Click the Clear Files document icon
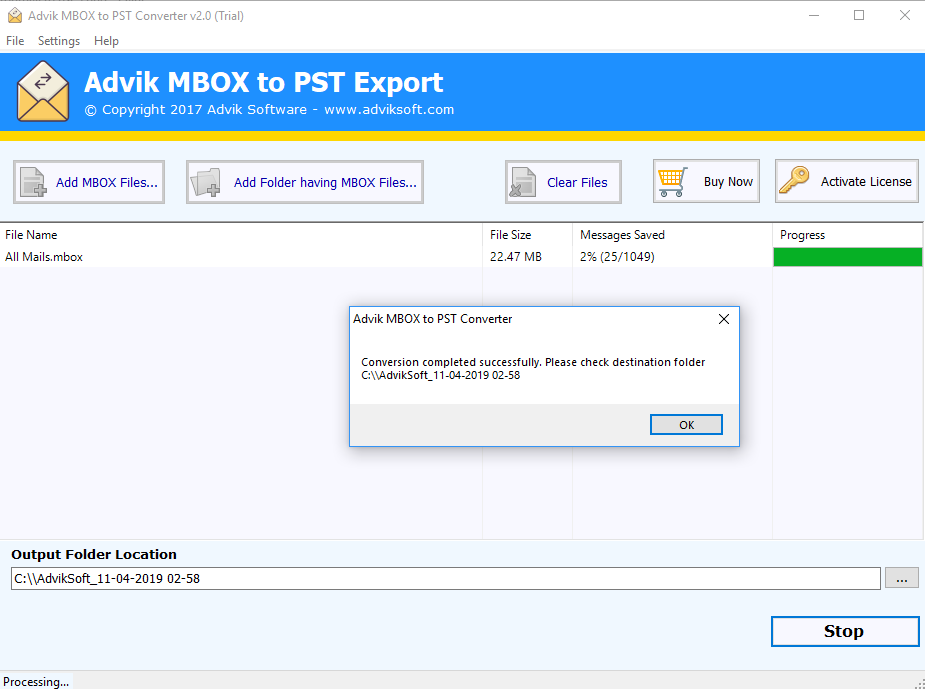 [523, 182]
